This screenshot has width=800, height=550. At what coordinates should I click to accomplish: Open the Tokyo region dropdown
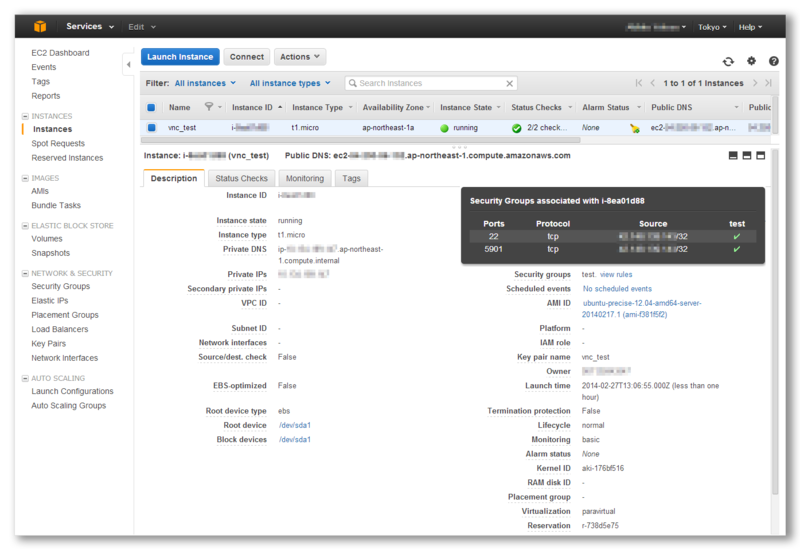tap(712, 27)
